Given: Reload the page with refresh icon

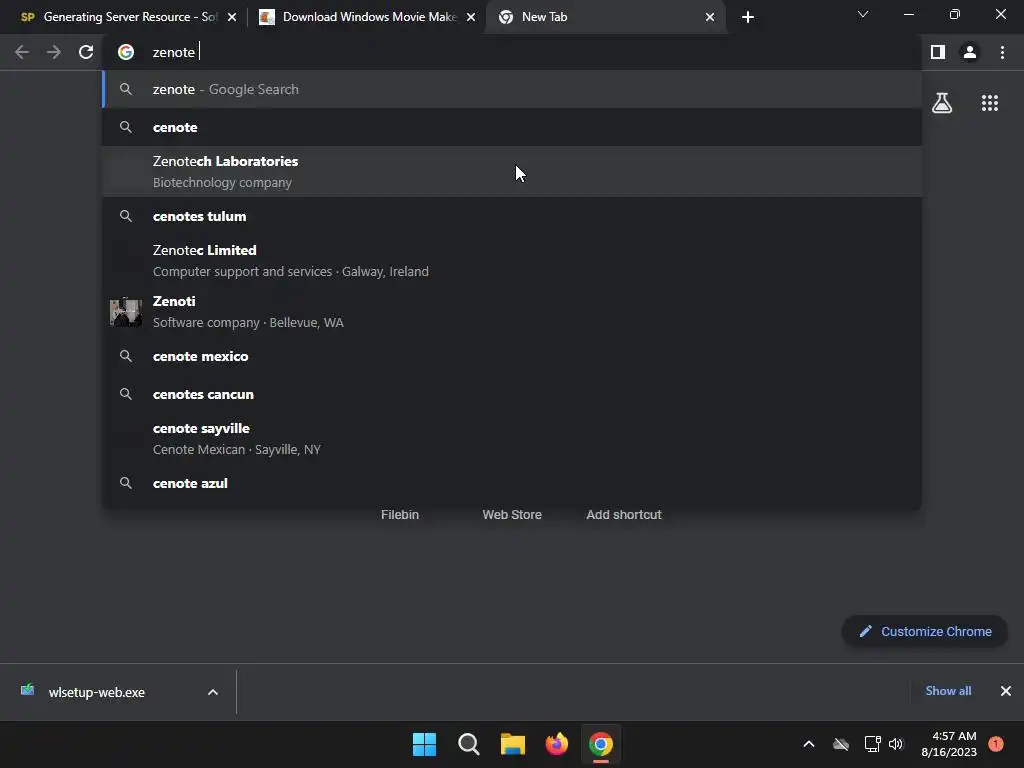Looking at the screenshot, I should pos(86,52).
